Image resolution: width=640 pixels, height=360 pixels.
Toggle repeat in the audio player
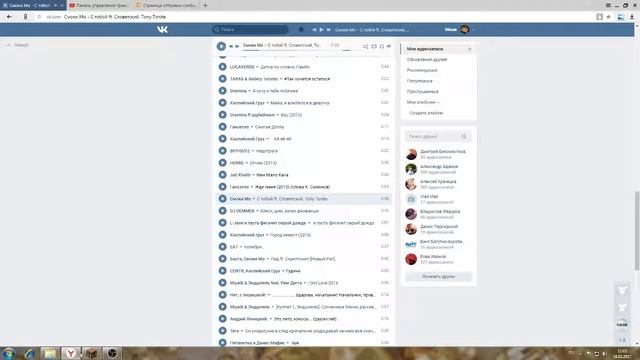pos(374,47)
